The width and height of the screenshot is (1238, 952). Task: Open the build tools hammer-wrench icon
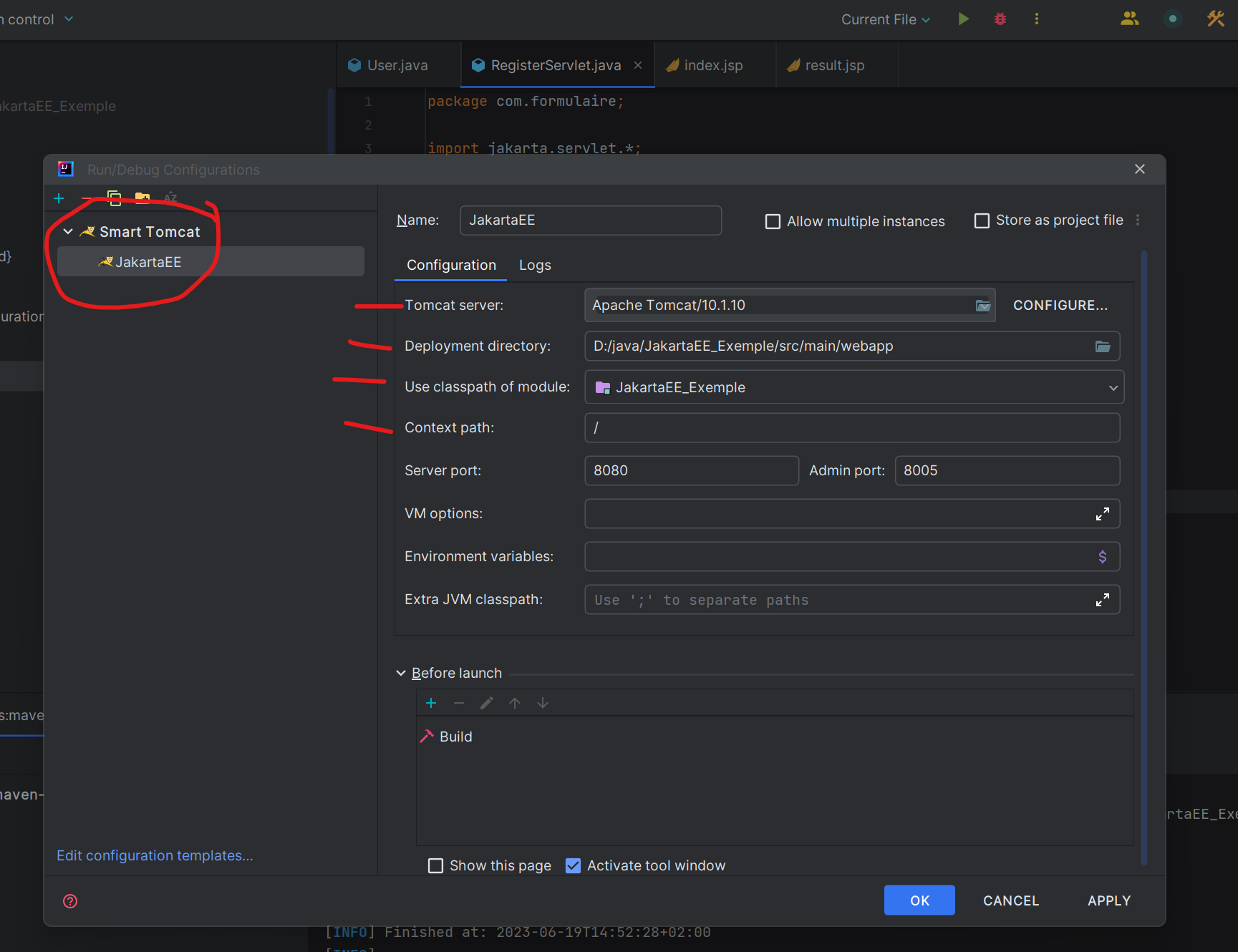(x=1216, y=19)
